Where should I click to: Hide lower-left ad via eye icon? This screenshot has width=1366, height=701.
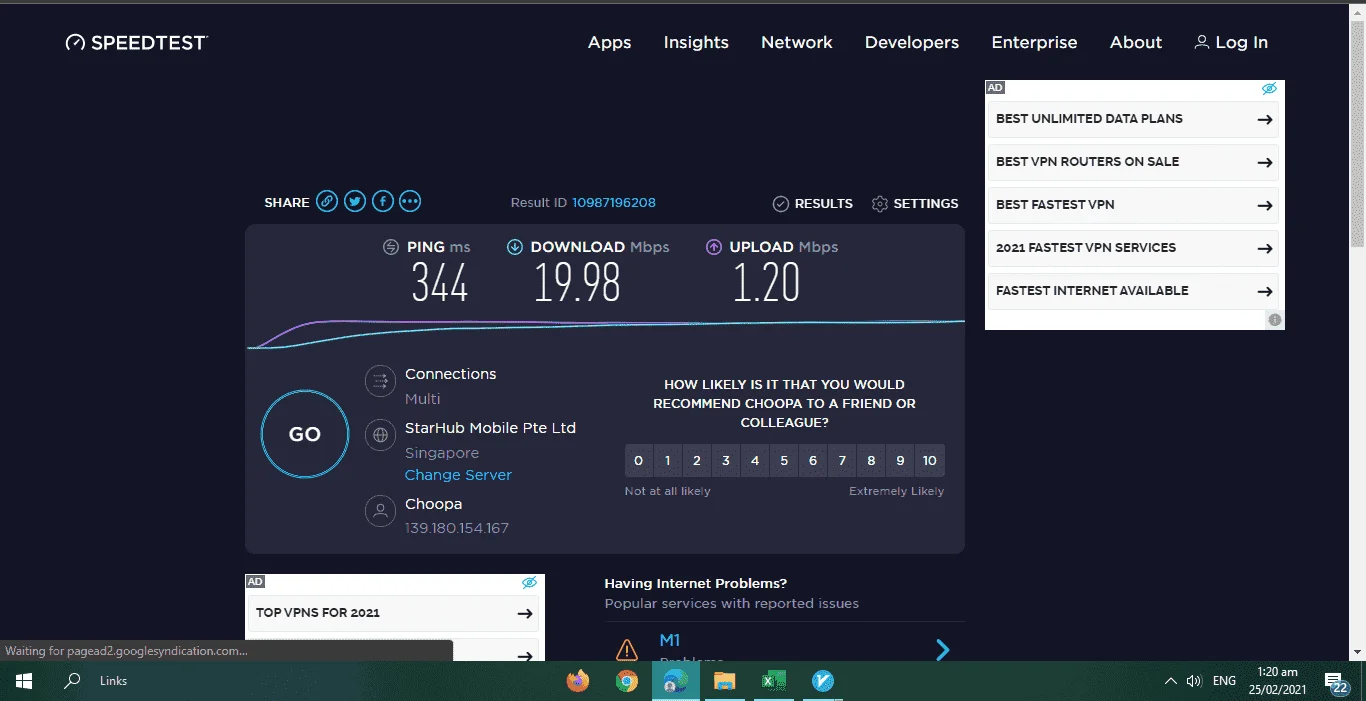[529, 582]
